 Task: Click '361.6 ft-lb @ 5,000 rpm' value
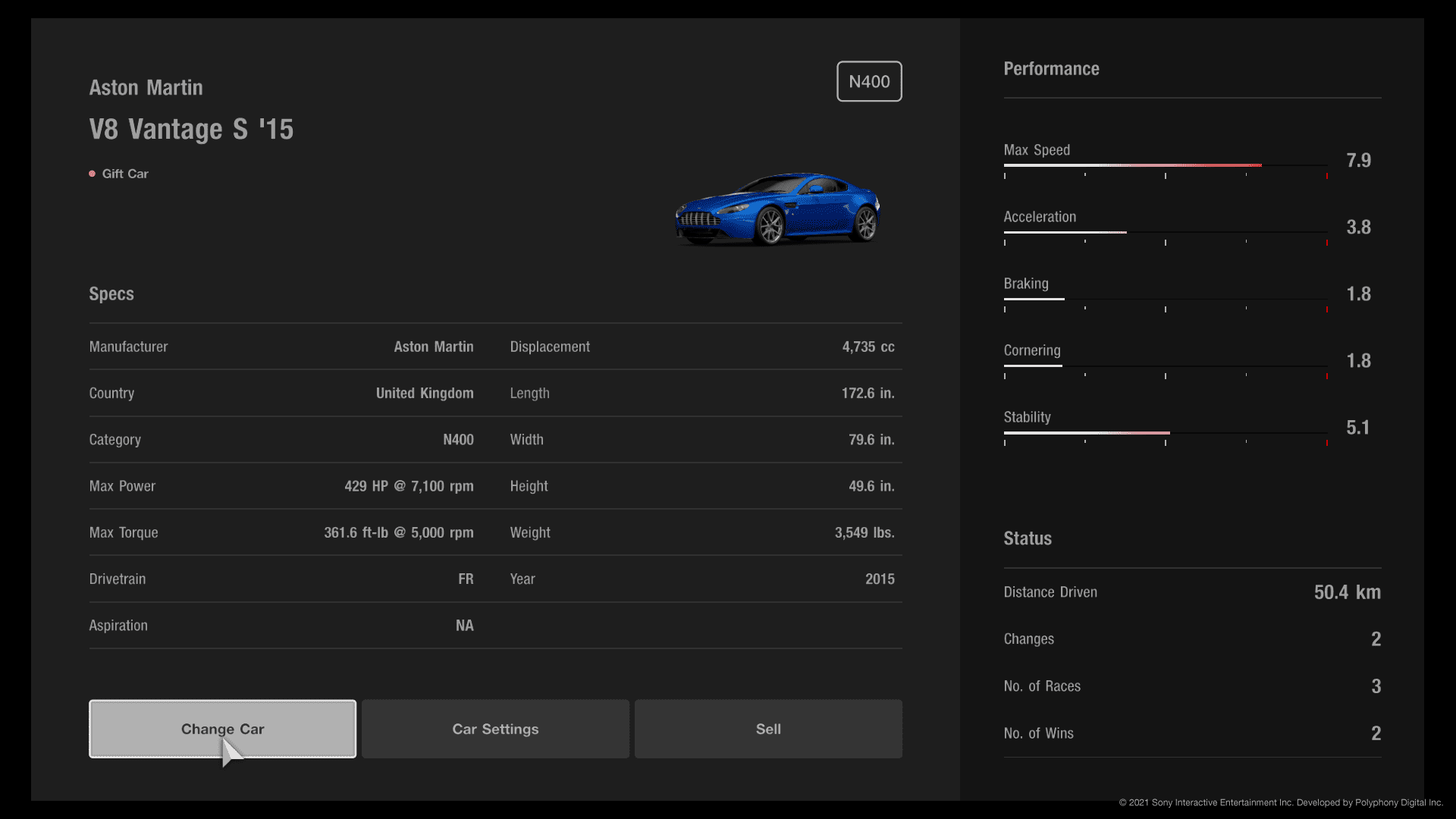tap(399, 532)
